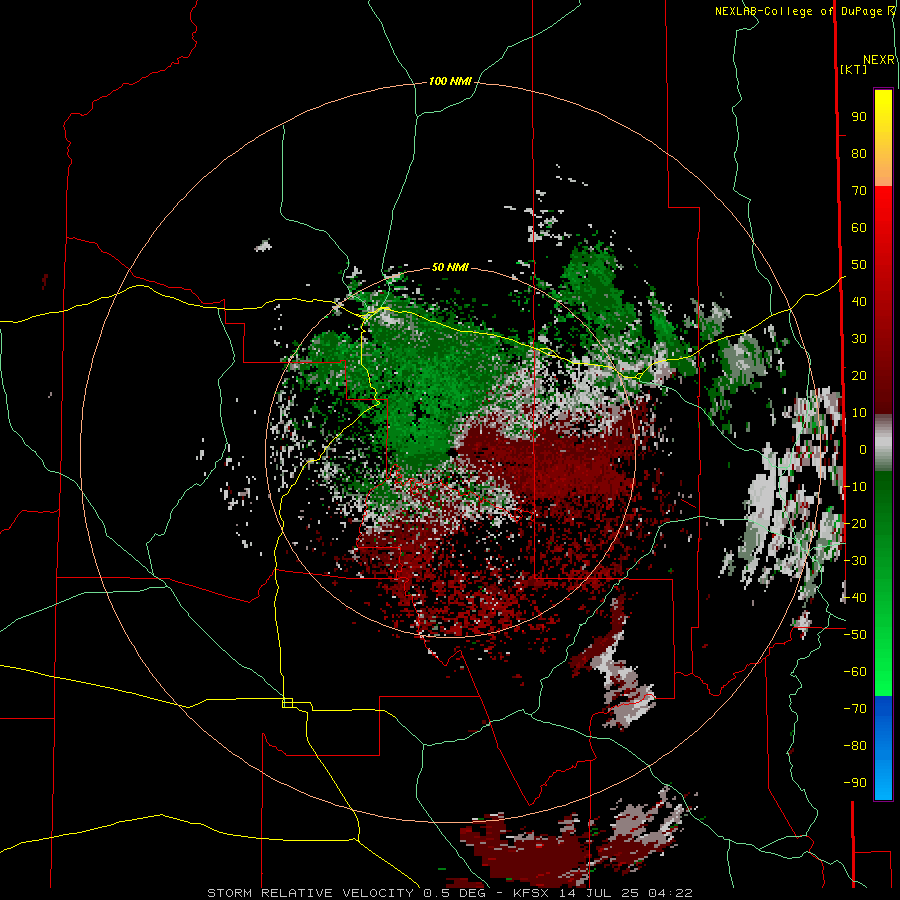Click the positive 40 scale label
This screenshot has width=900, height=900.
click(859, 302)
